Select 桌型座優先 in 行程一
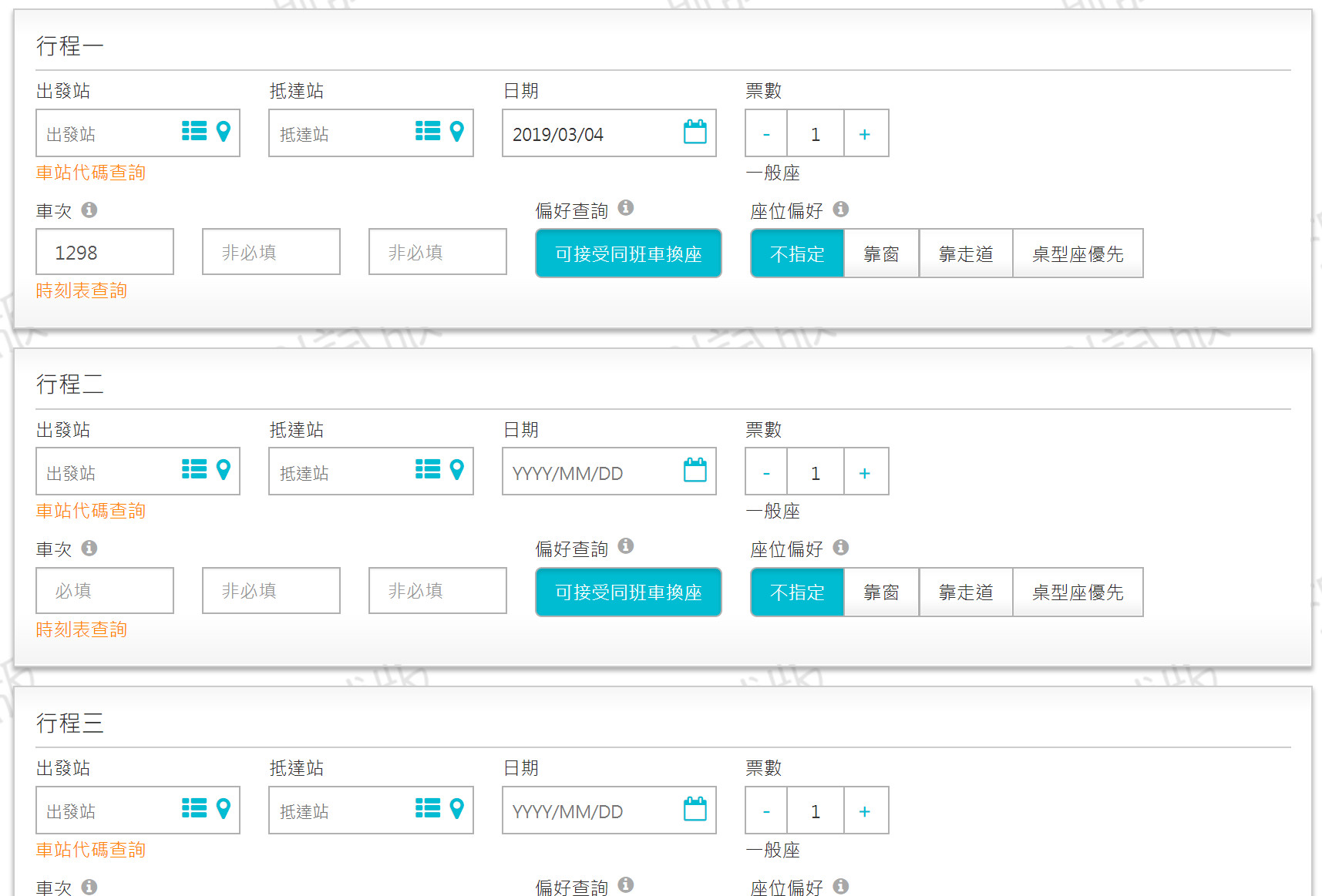 pos(1078,253)
